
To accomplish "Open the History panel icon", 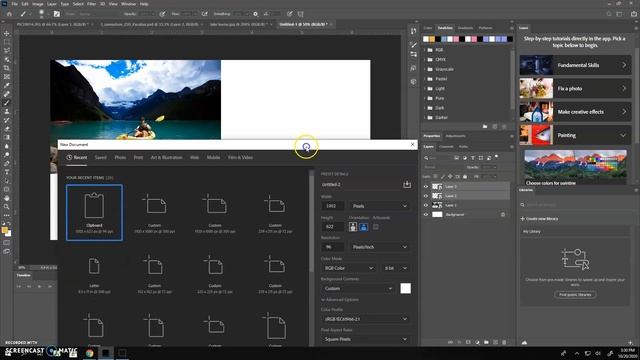I will [x=413, y=31].
